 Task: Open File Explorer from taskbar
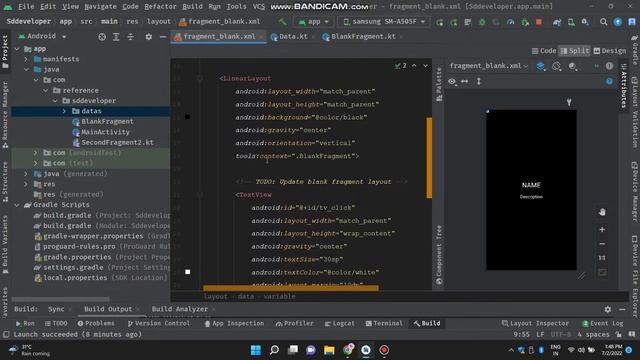pos(329,350)
